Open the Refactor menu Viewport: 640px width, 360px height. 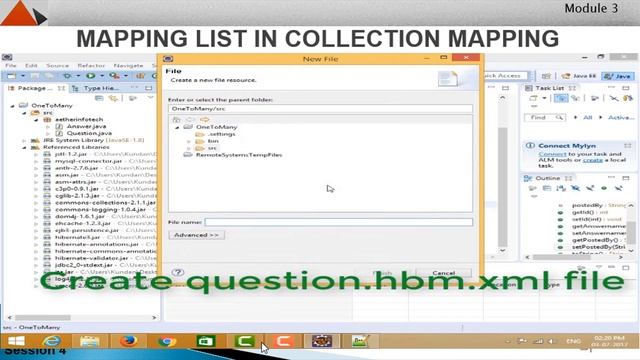[x=91, y=65]
